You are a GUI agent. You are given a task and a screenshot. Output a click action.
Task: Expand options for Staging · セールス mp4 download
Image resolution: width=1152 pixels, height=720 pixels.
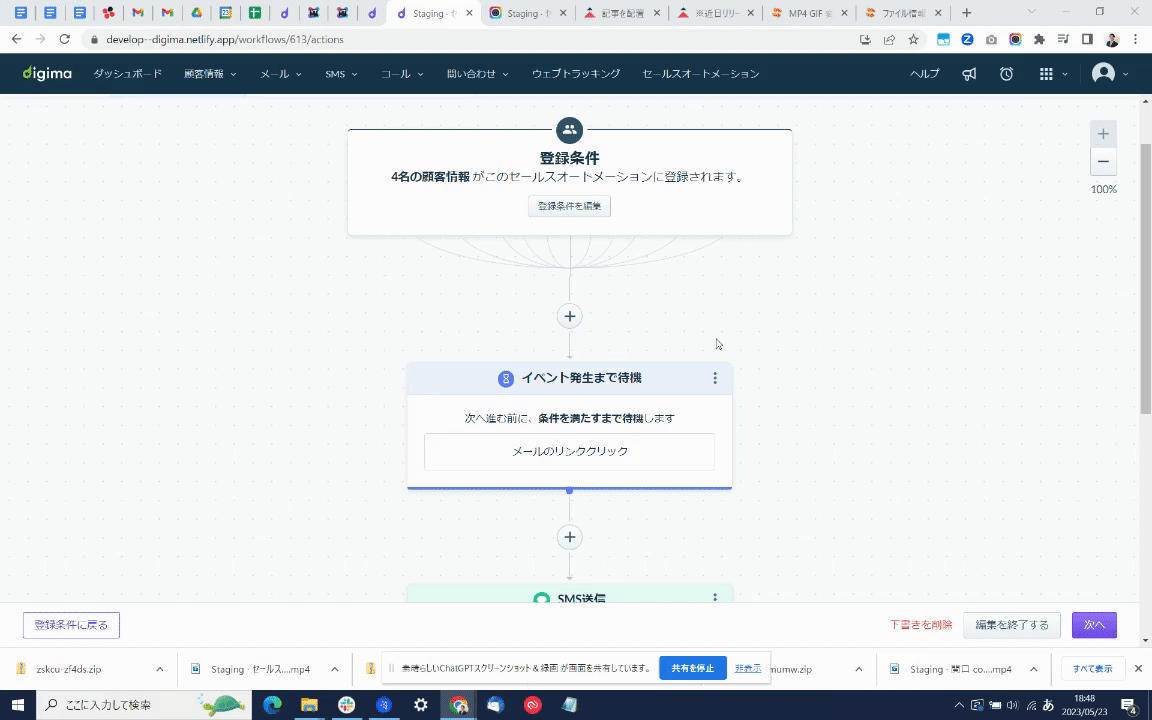(x=334, y=669)
